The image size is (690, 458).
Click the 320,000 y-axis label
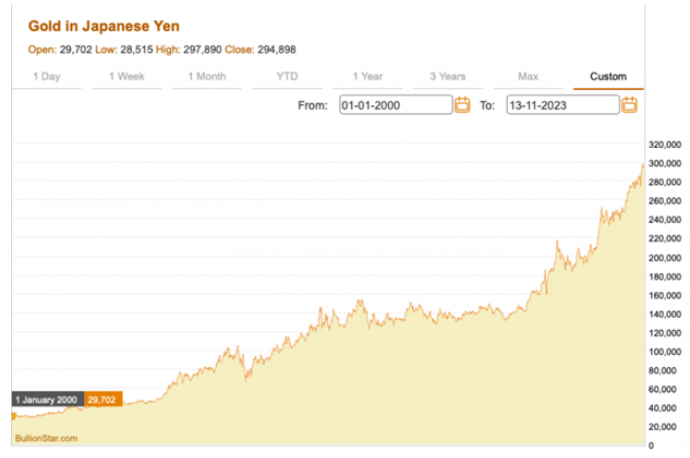pos(665,144)
